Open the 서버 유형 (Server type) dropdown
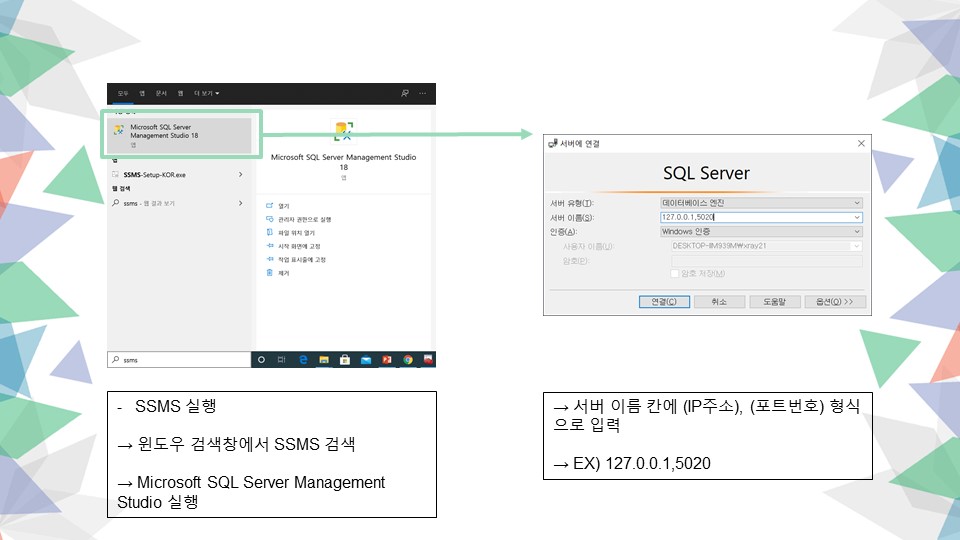 pos(761,203)
